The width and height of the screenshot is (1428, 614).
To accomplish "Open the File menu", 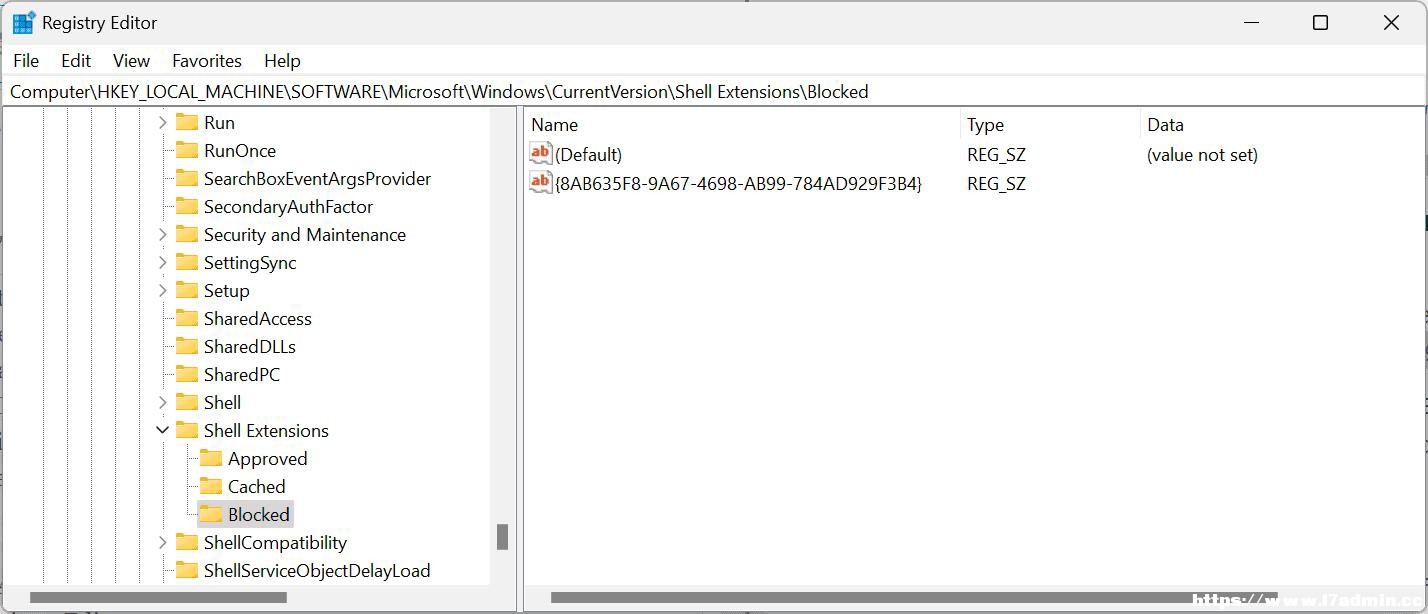I will pyautogui.click(x=26, y=61).
